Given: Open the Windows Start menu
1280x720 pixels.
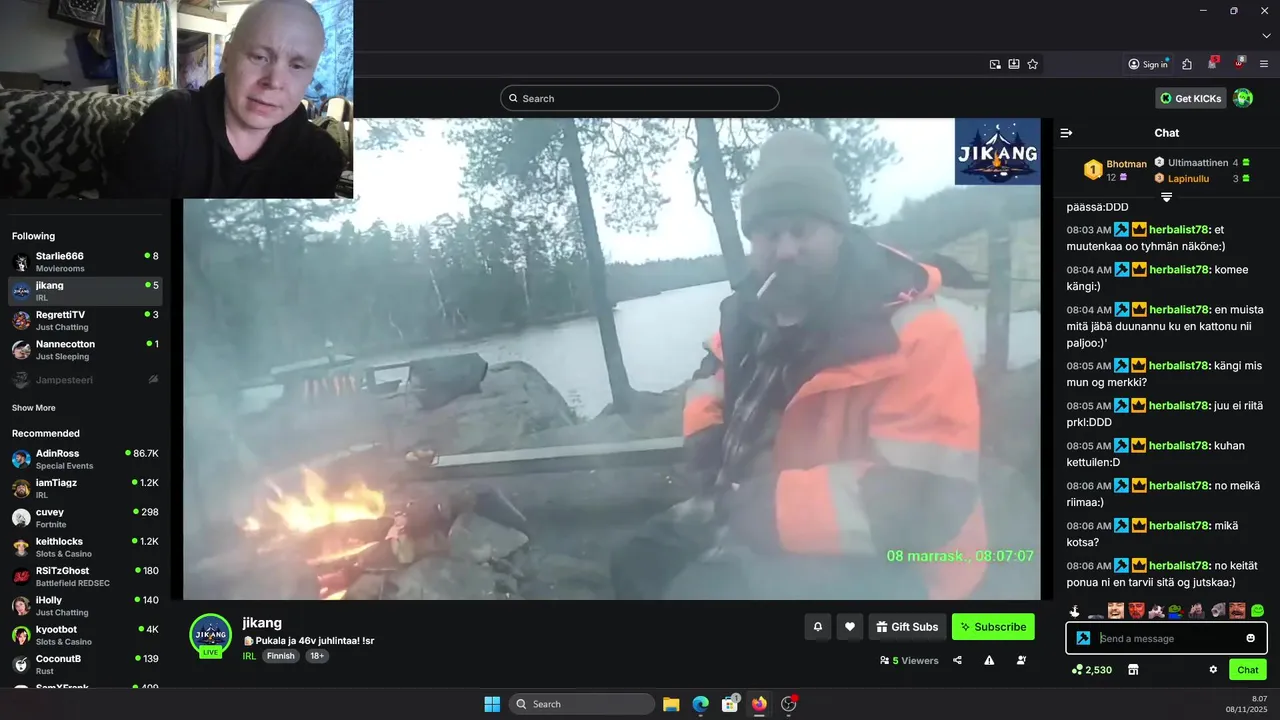Looking at the screenshot, I should 492,704.
